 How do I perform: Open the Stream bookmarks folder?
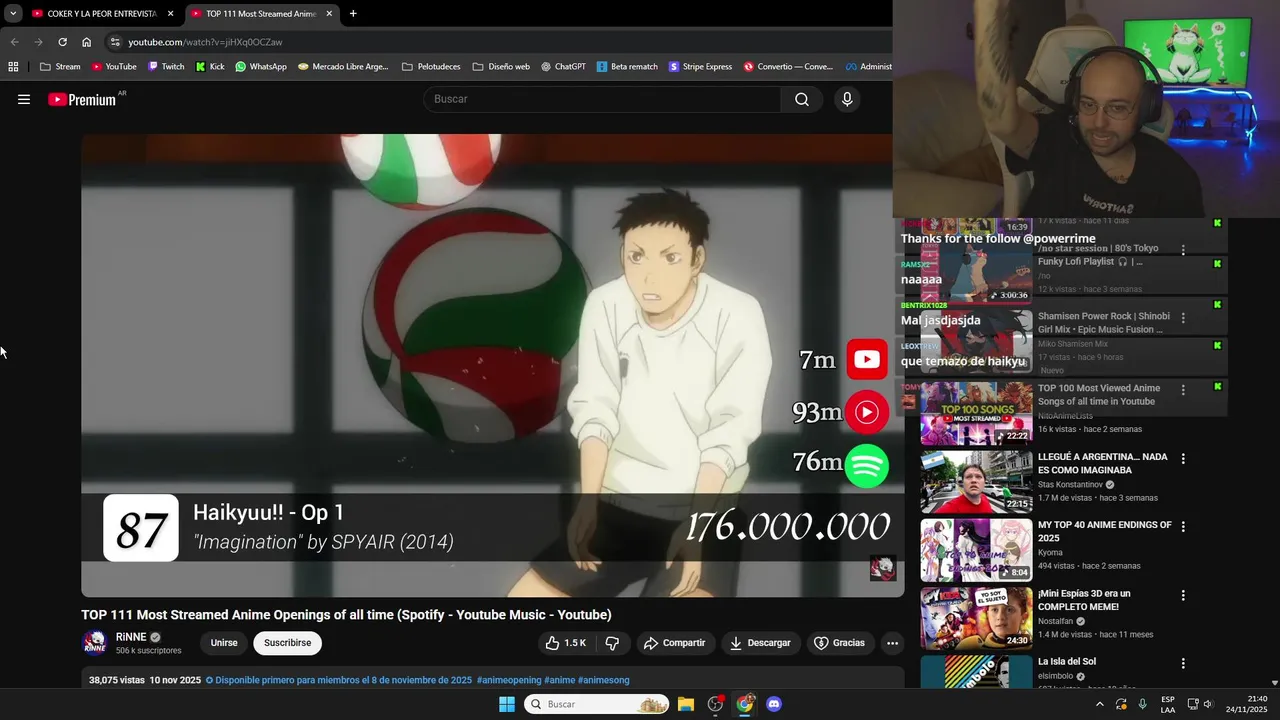[x=60, y=67]
